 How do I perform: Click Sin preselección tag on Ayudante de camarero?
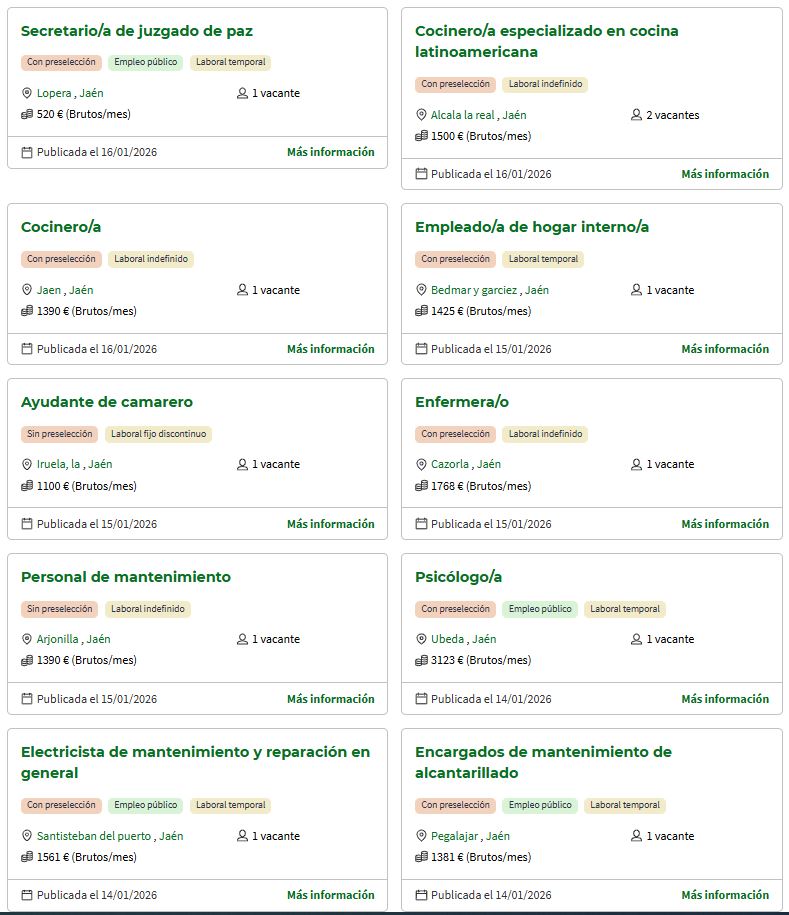[60, 434]
